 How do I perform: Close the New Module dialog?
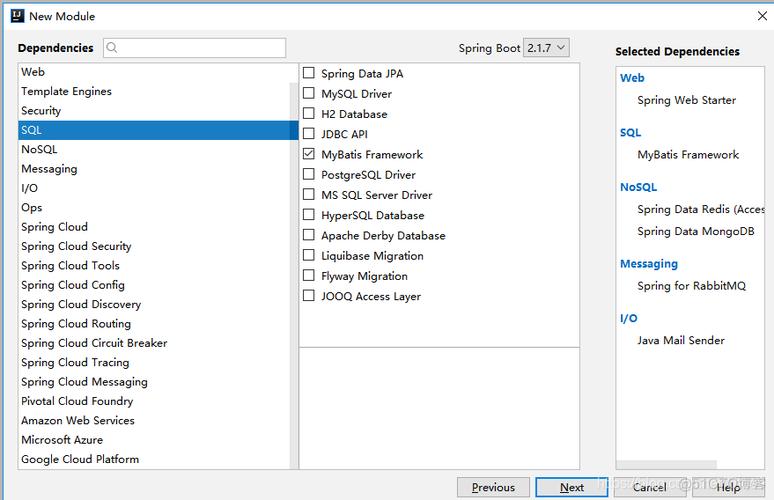coord(762,16)
